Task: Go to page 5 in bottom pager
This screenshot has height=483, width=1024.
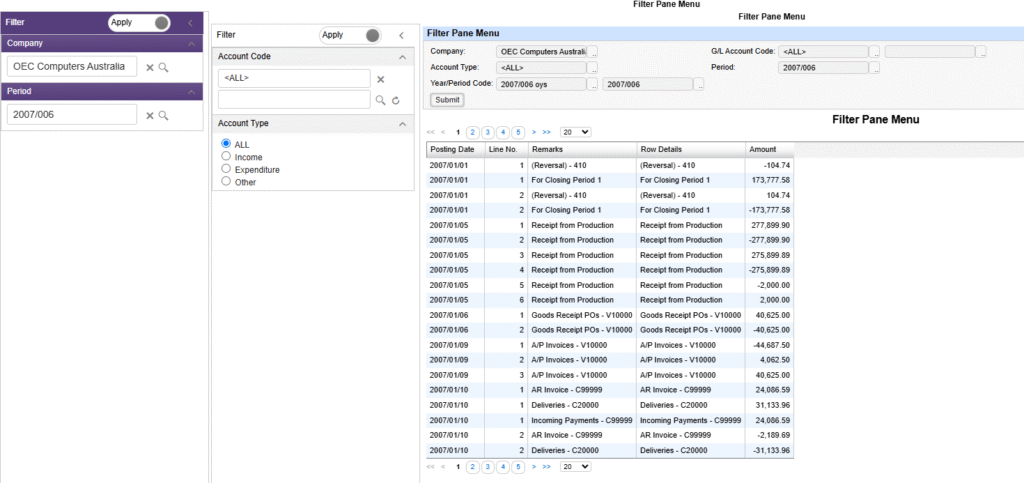Action: point(518,467)
